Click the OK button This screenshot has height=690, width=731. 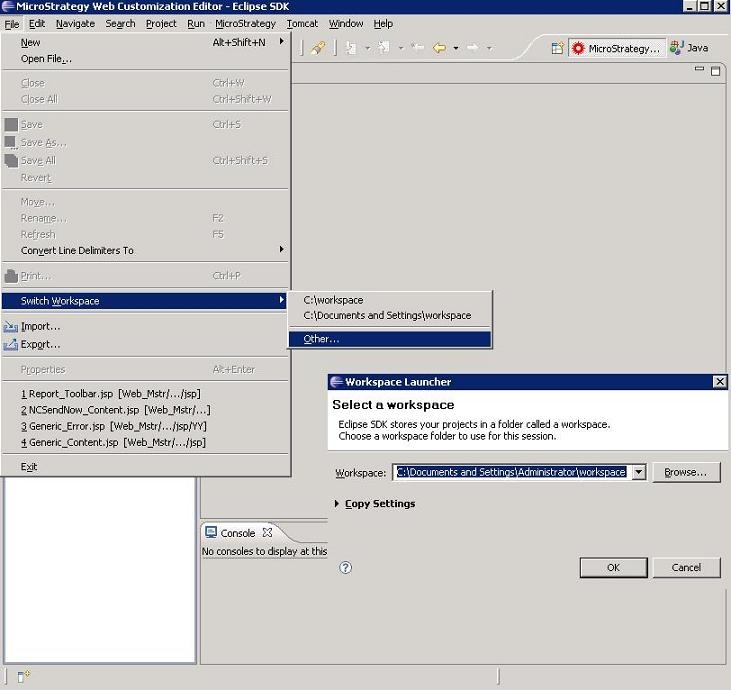613,567
